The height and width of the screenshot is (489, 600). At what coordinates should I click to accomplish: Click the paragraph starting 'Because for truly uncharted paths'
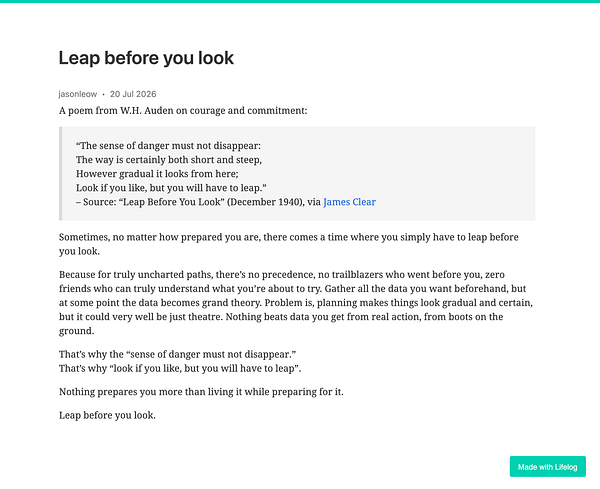296,303
